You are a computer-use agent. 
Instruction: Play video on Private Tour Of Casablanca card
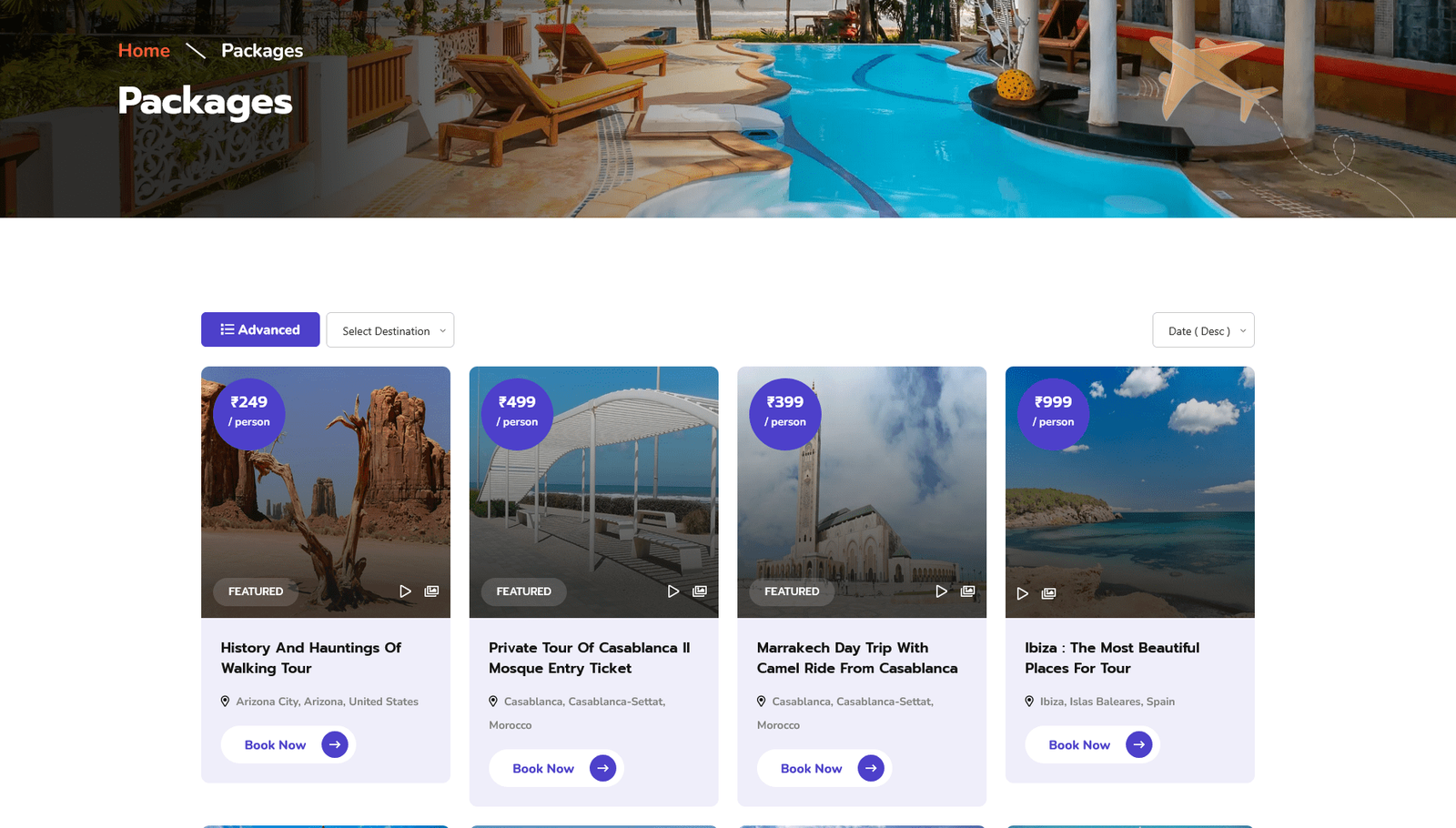673,591
